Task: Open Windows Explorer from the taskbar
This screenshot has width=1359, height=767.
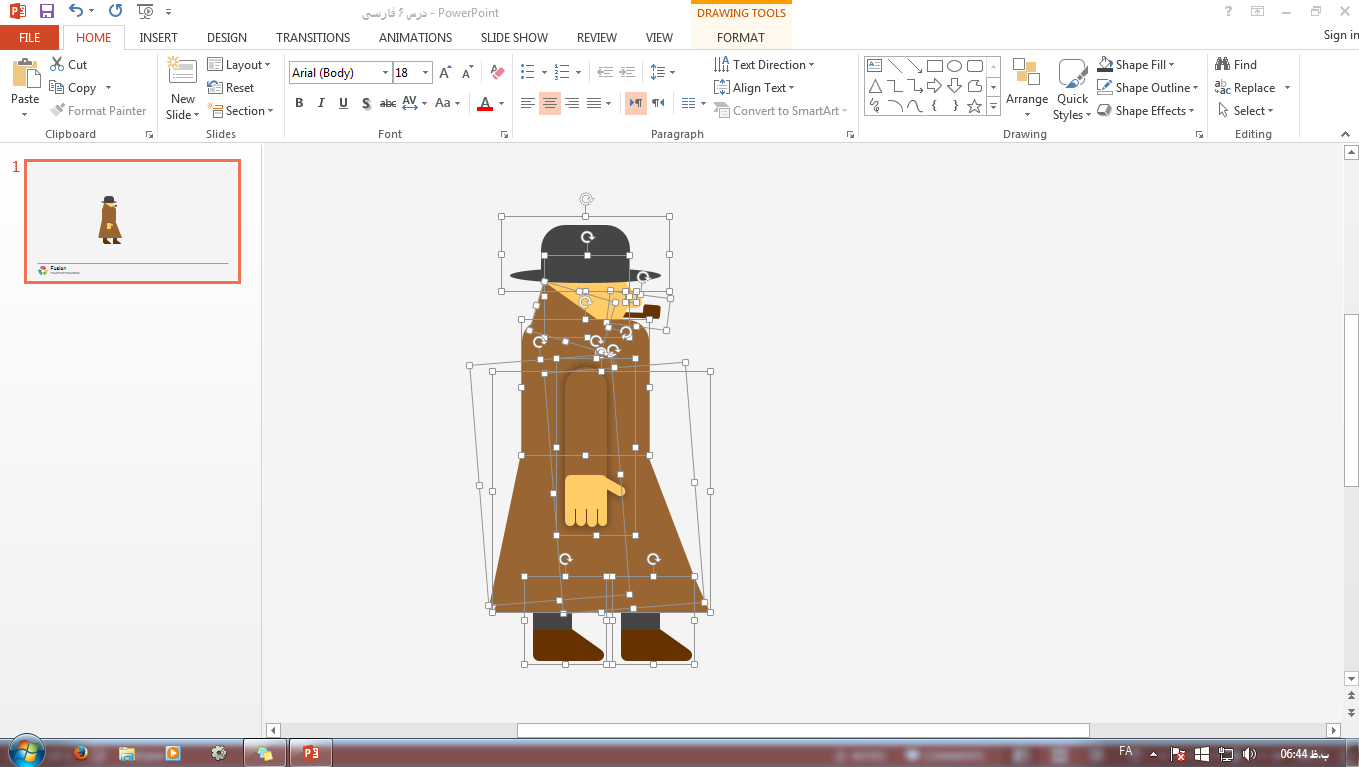Action: coord(127,753)
